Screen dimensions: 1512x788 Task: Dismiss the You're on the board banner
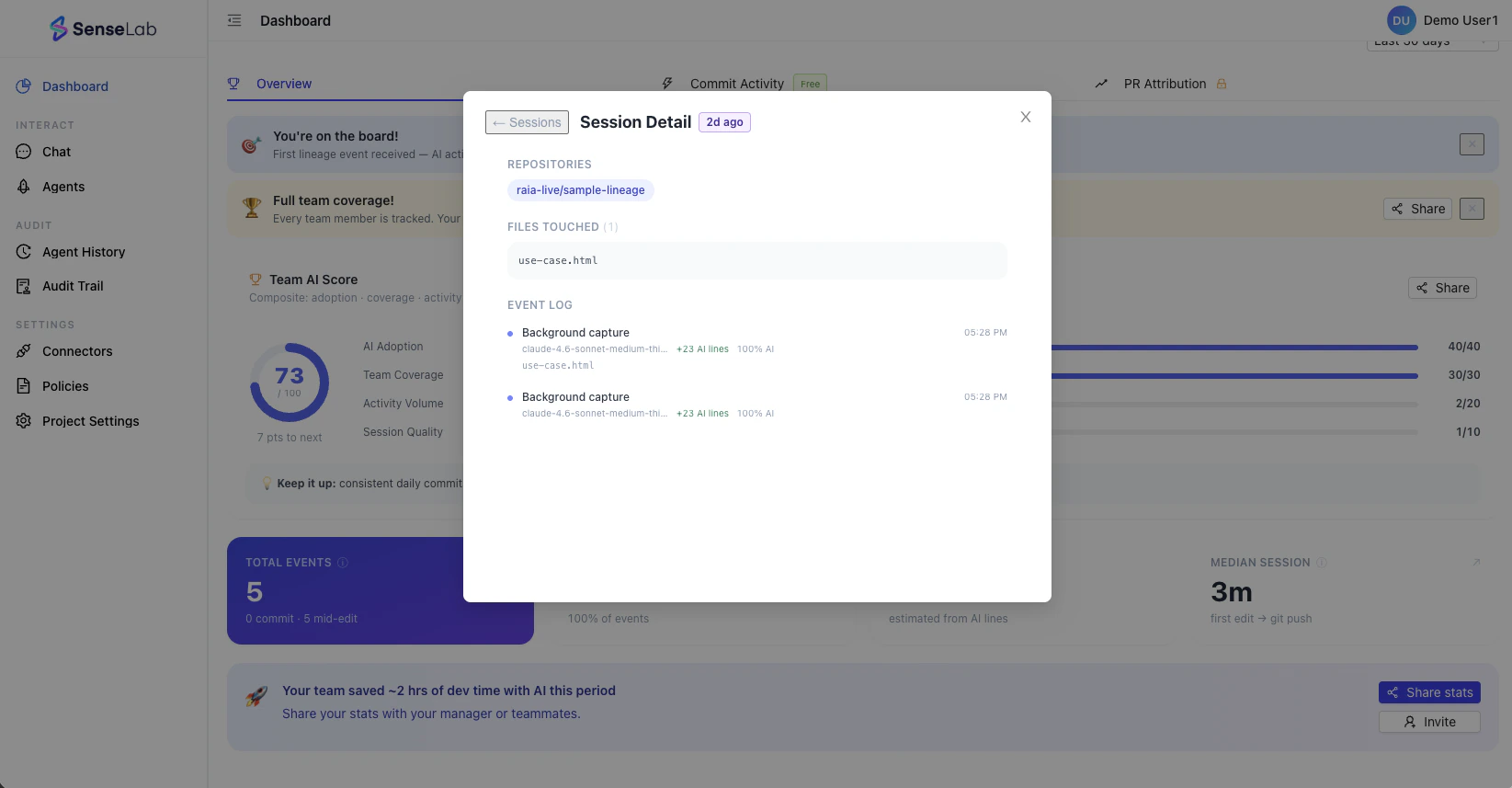1472,144
